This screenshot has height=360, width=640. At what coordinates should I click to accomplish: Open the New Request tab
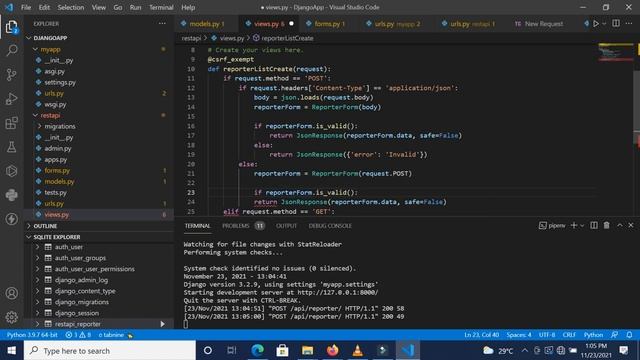pyautogui.click(x=544, y=24)
